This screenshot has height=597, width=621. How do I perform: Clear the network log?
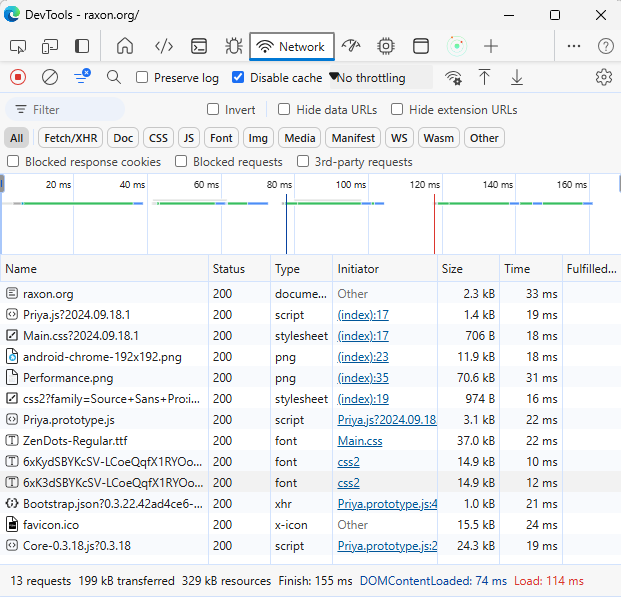(50, 77)
